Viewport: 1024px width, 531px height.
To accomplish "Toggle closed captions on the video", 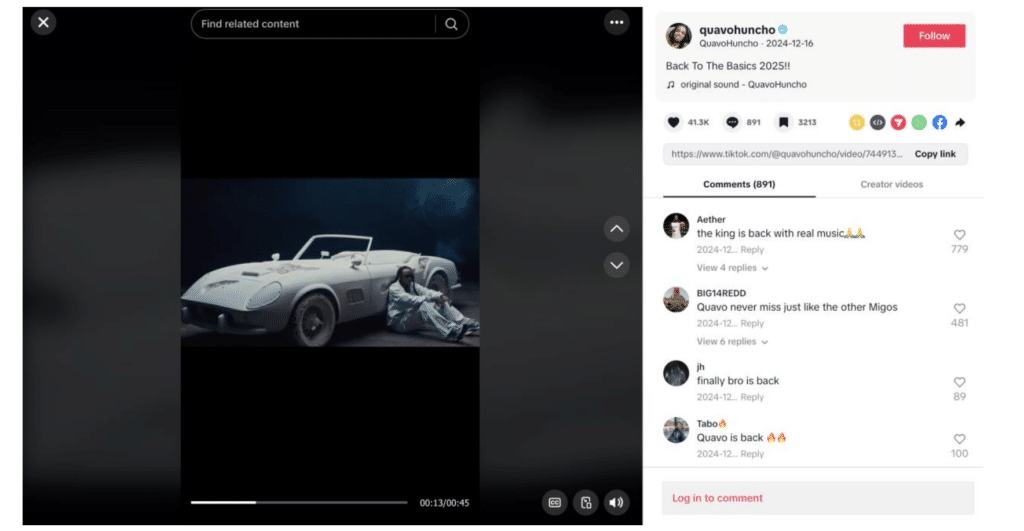I will click(x=555, y=502).
